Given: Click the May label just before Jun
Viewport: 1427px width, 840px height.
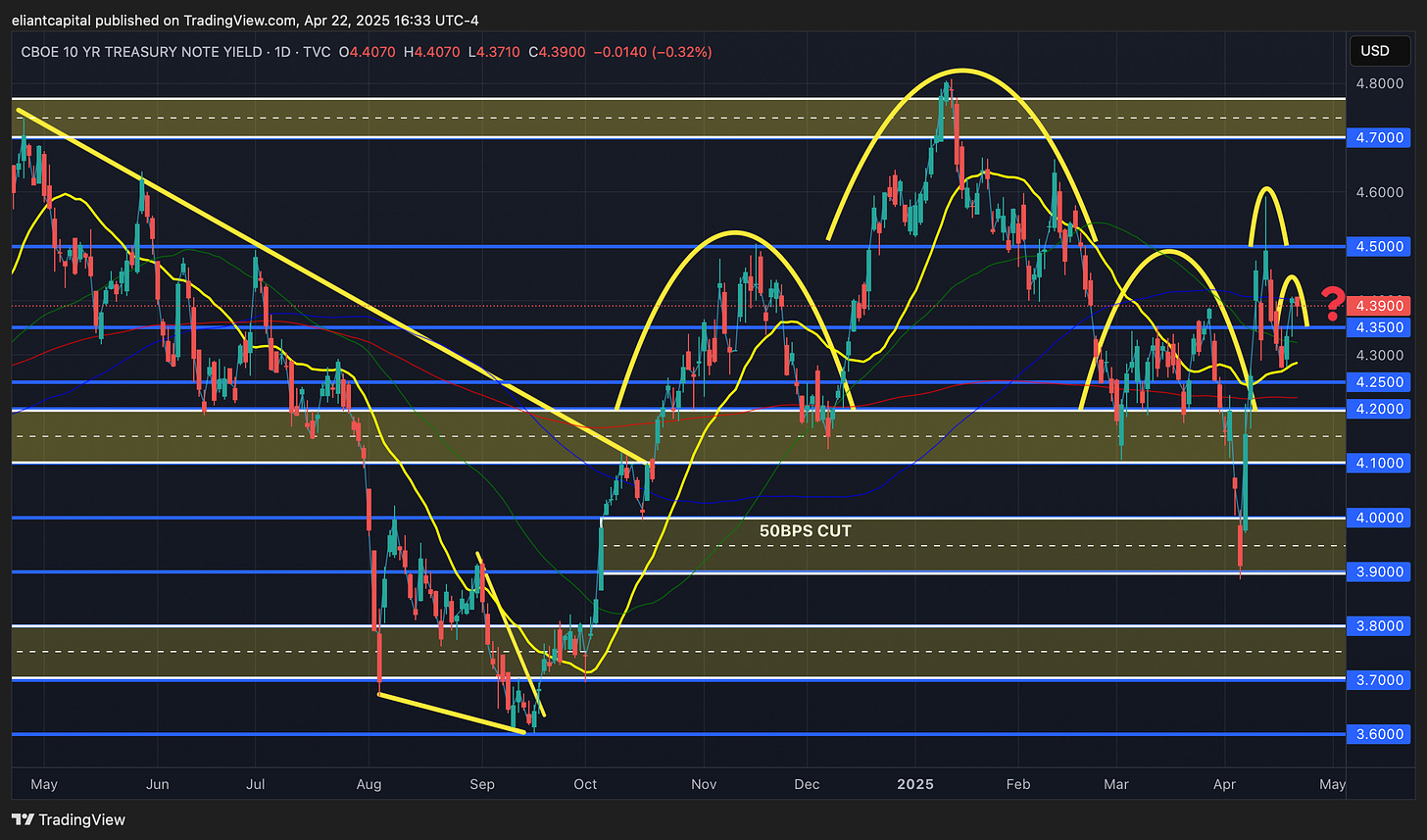Looking at the screenshot, I should (x=45, y=784).
